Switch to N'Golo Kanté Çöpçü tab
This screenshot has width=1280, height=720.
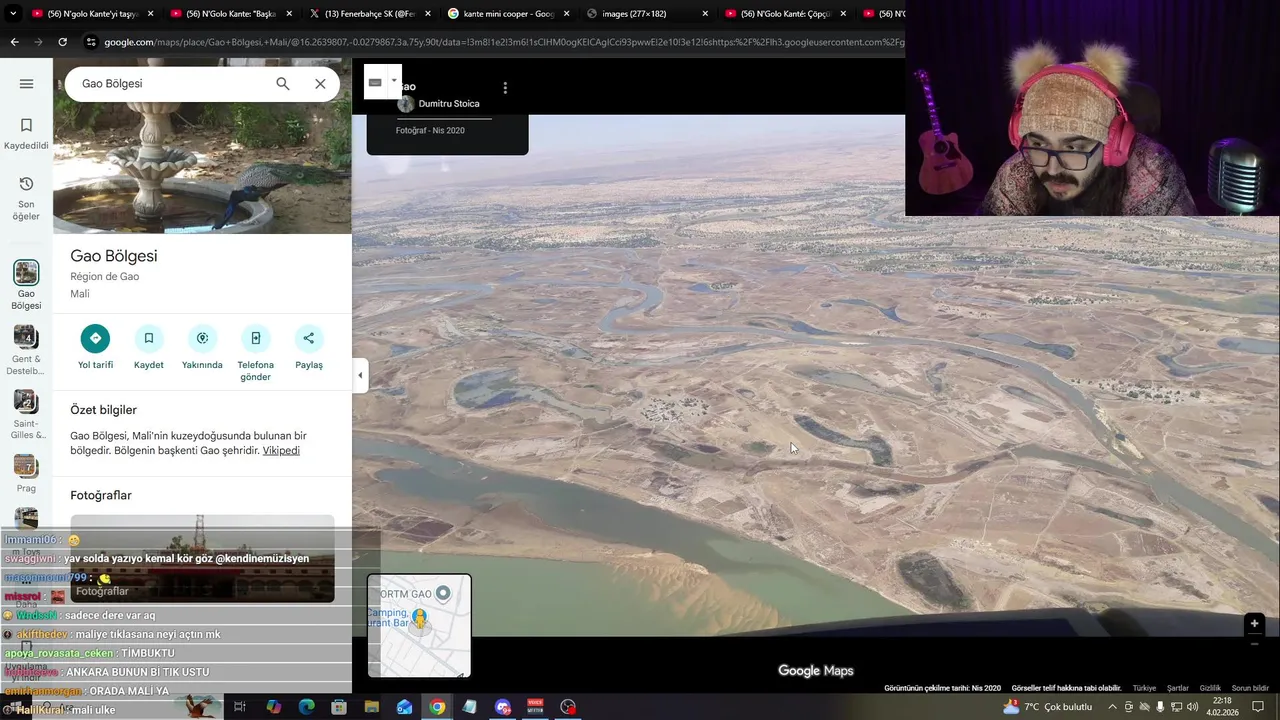pyautogui.click(x=785, y=14)
